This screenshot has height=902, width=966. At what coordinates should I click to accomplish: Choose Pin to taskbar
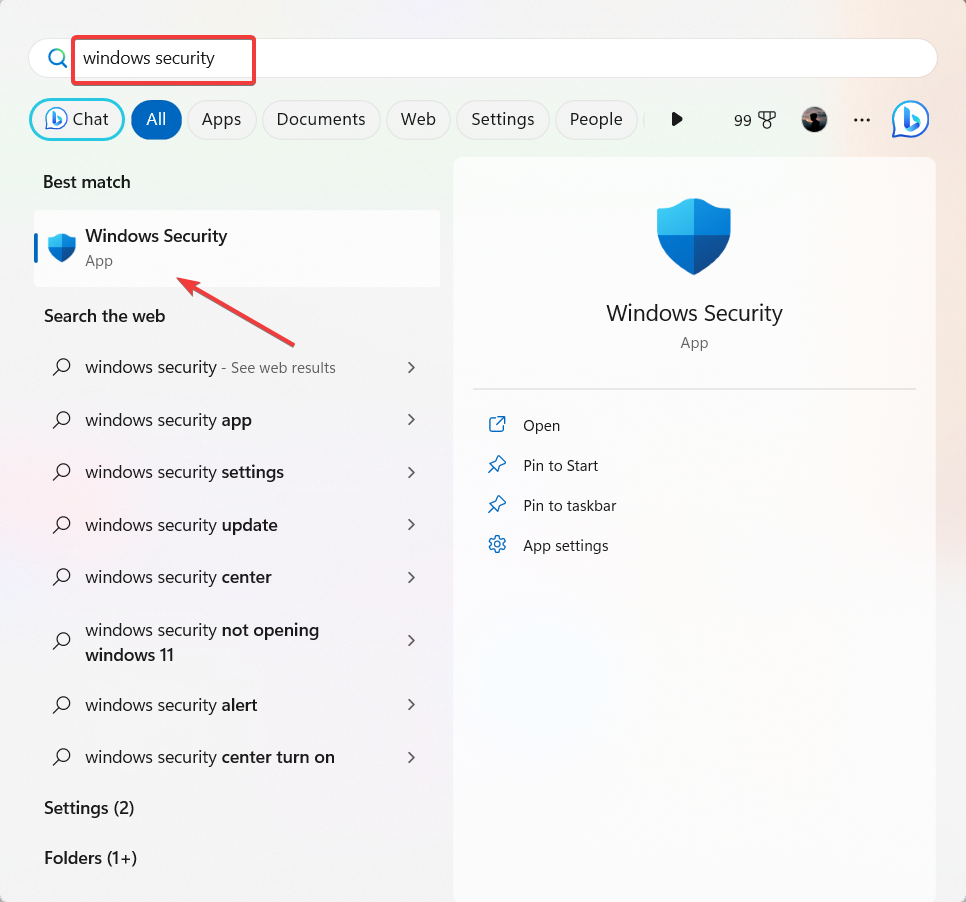570,506
